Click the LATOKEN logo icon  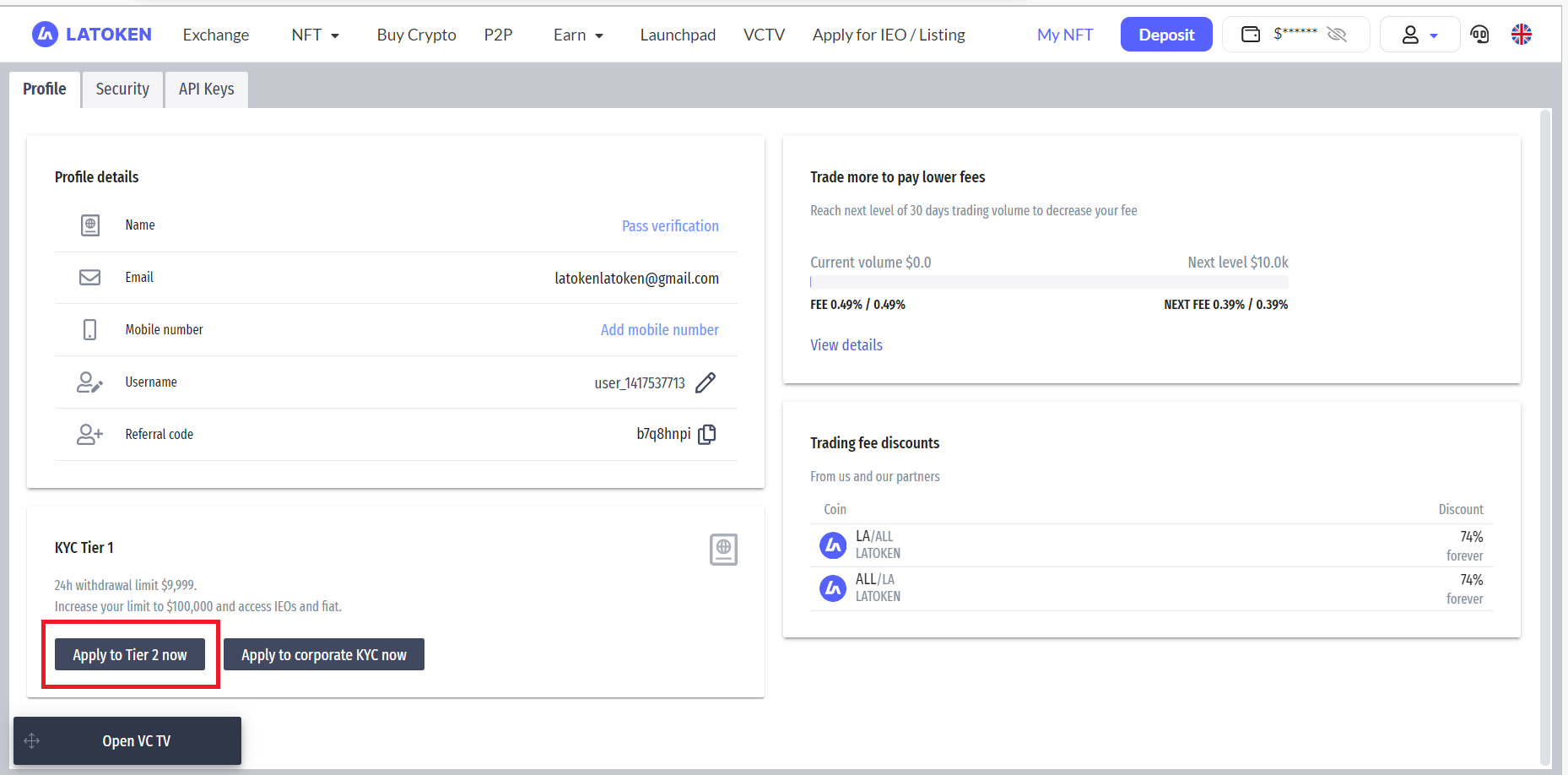point(45,35)
